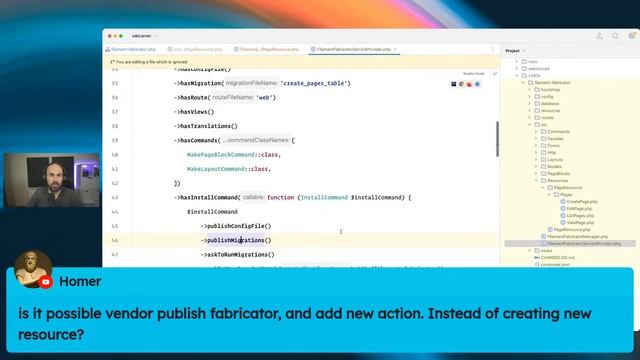Image resolution: width=640 pixels, height=360 pixels.
Task: Select the PageResource folder
Action: [564, 188]
